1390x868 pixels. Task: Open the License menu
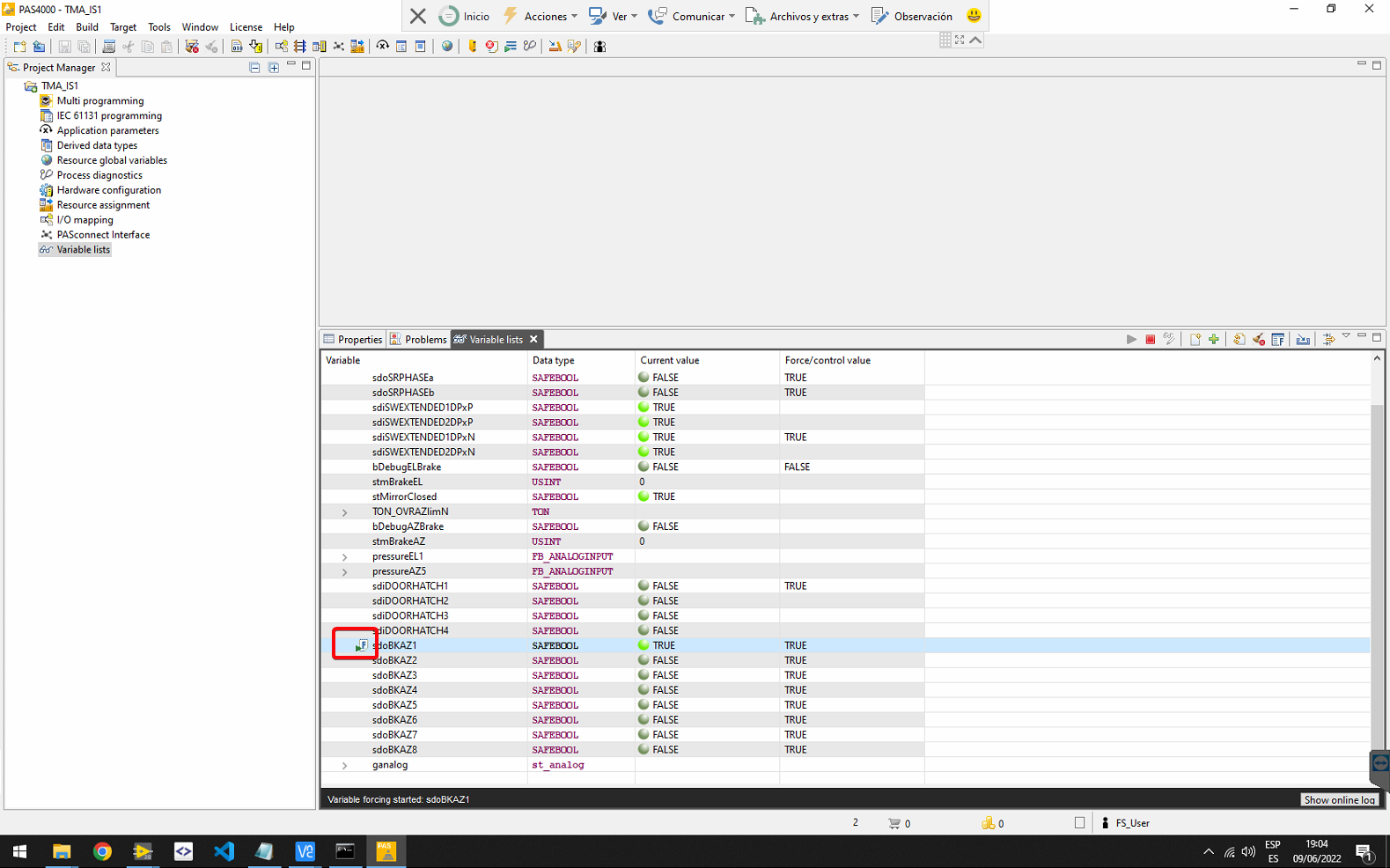(246, 27)
